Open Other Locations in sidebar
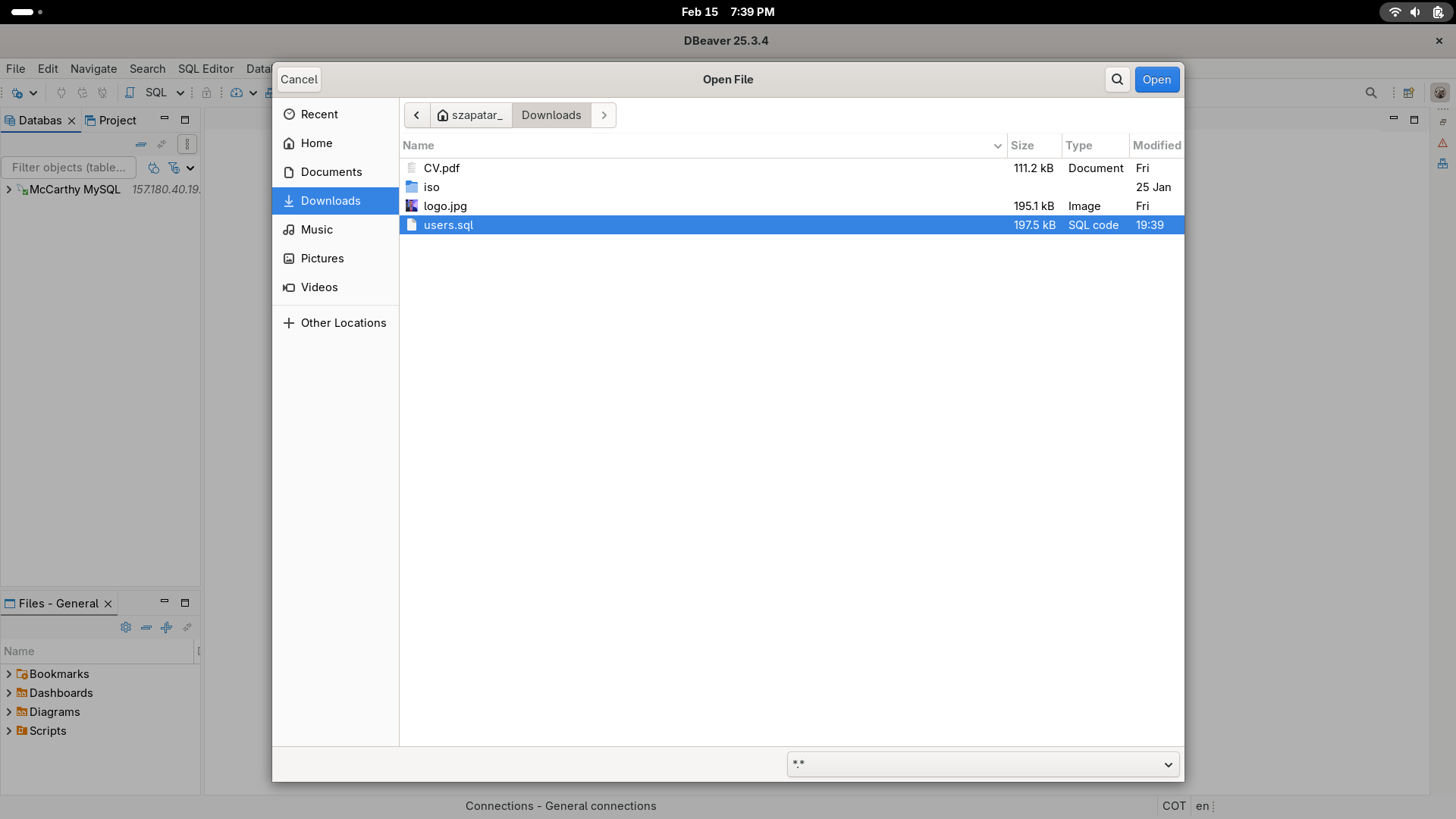1456x819 pixels. tap(343, 323)
